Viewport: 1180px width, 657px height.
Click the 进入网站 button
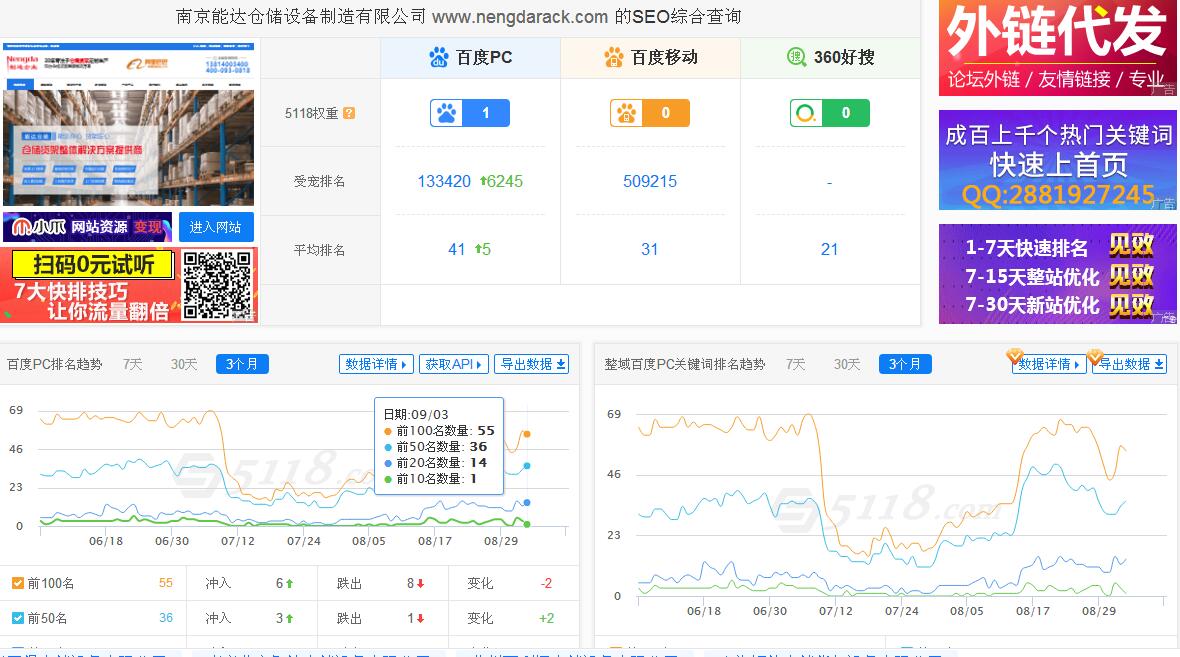pos(216,227)
